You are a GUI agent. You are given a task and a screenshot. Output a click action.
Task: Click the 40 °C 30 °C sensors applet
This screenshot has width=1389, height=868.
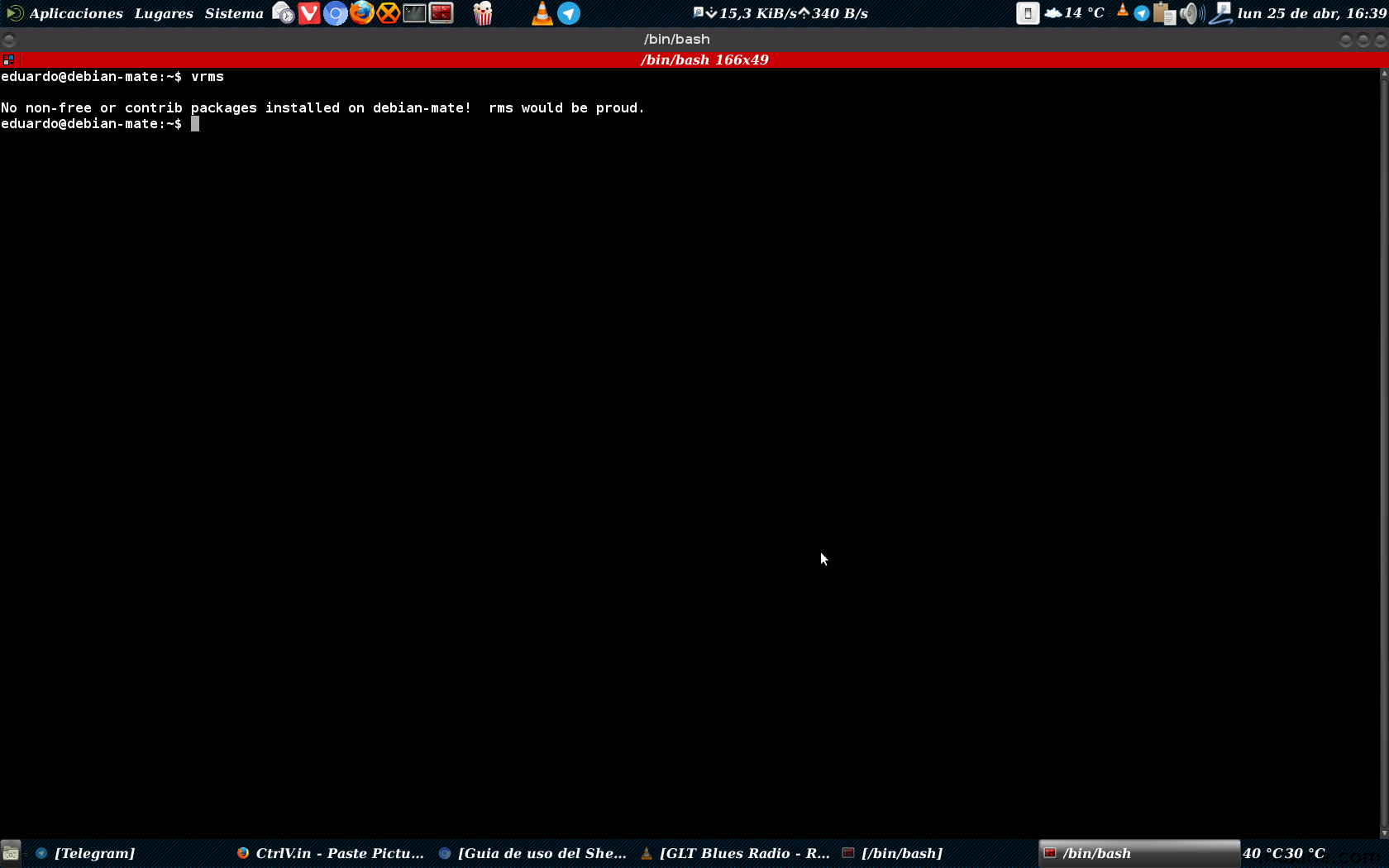pos(1284,853)
